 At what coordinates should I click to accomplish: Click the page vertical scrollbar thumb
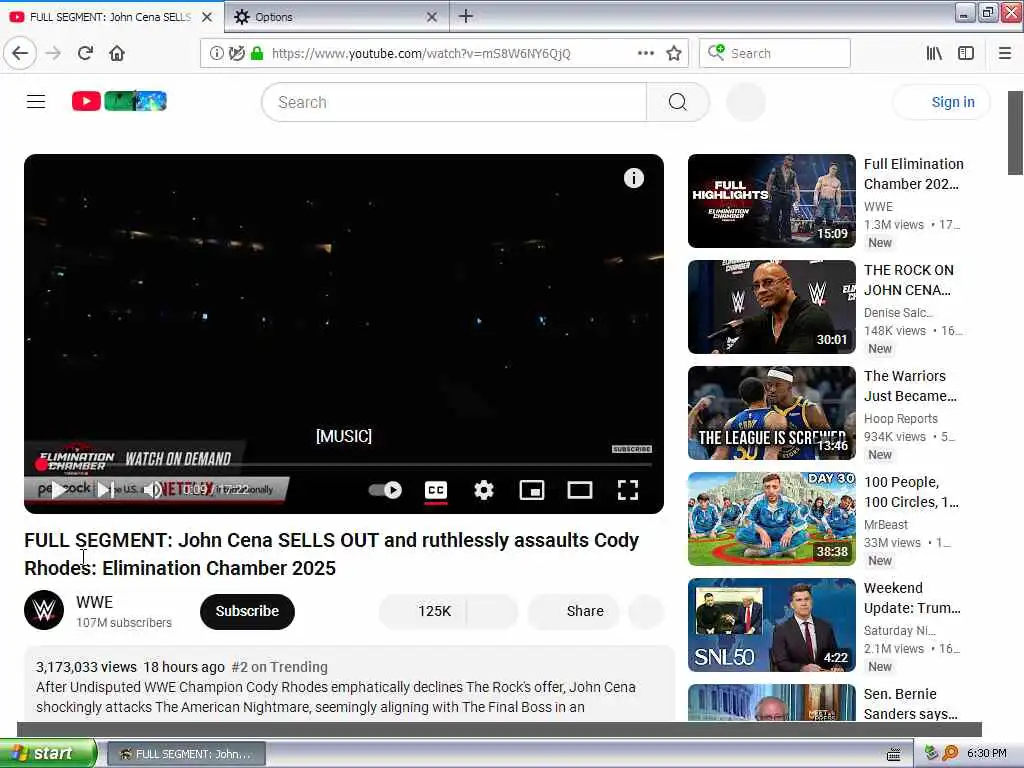pyautogui.click(x=1015, y=133)
